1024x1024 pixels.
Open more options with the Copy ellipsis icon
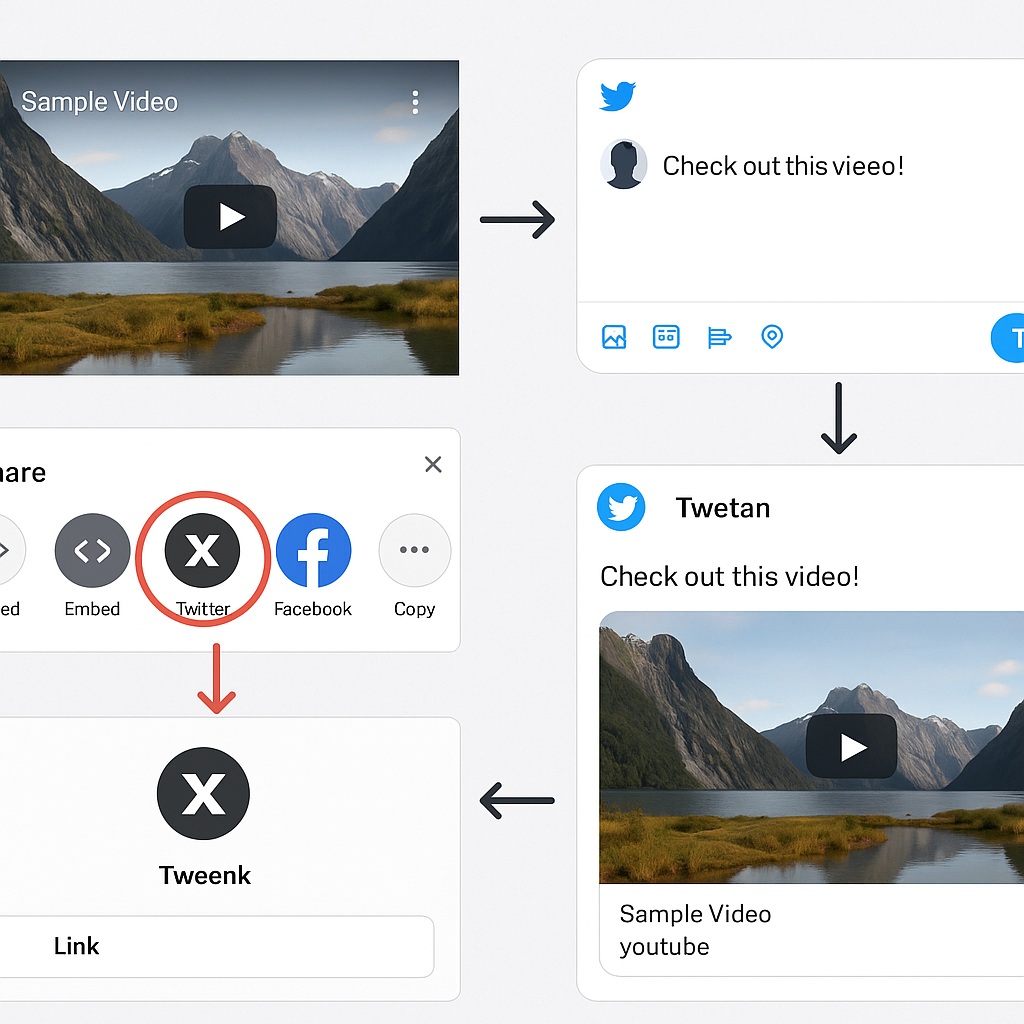point(415,551)
